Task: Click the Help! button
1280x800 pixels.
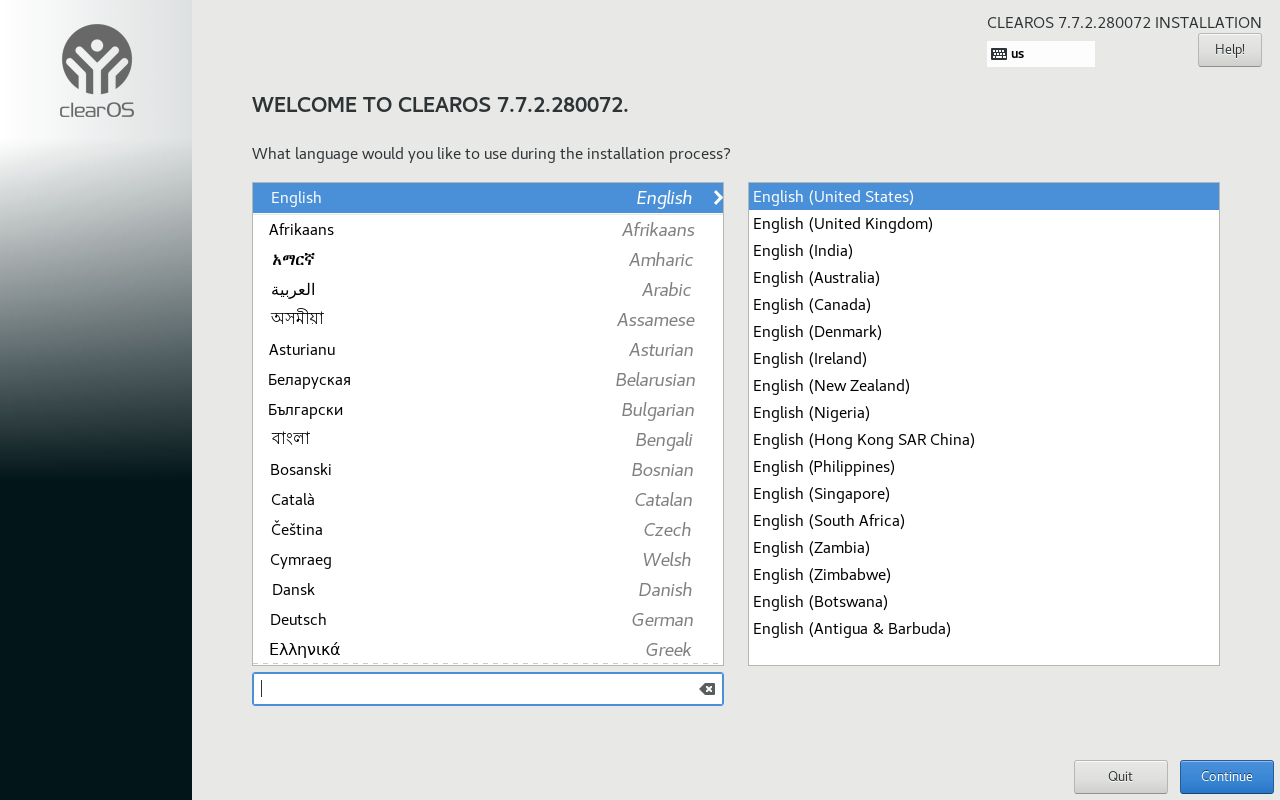Action: click(x=1230, y=50)
